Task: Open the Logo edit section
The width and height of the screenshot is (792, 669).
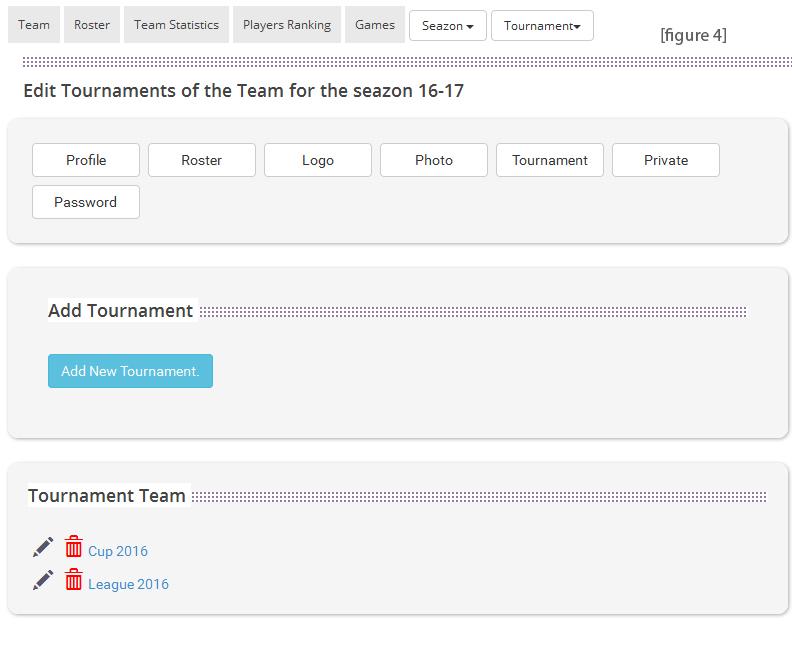Action: coord(318,160)
